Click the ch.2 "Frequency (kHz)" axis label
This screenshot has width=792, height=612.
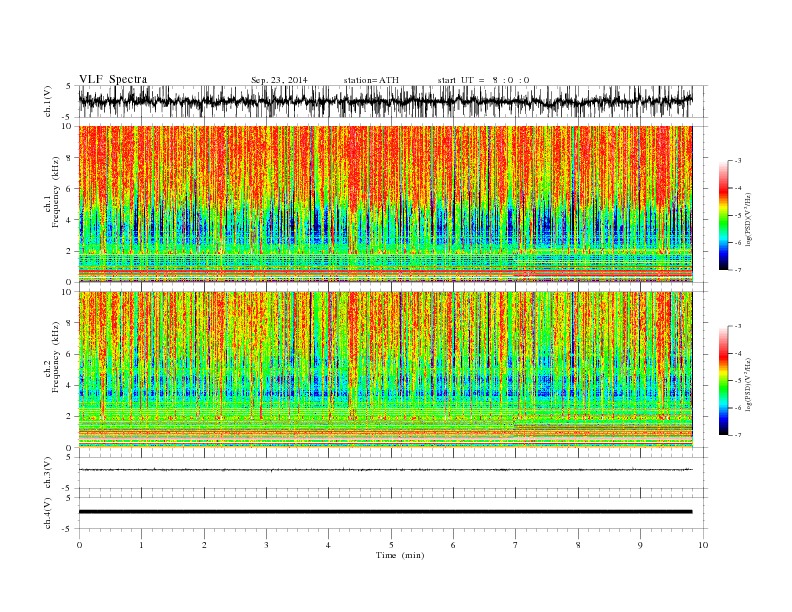pos(55,358)
